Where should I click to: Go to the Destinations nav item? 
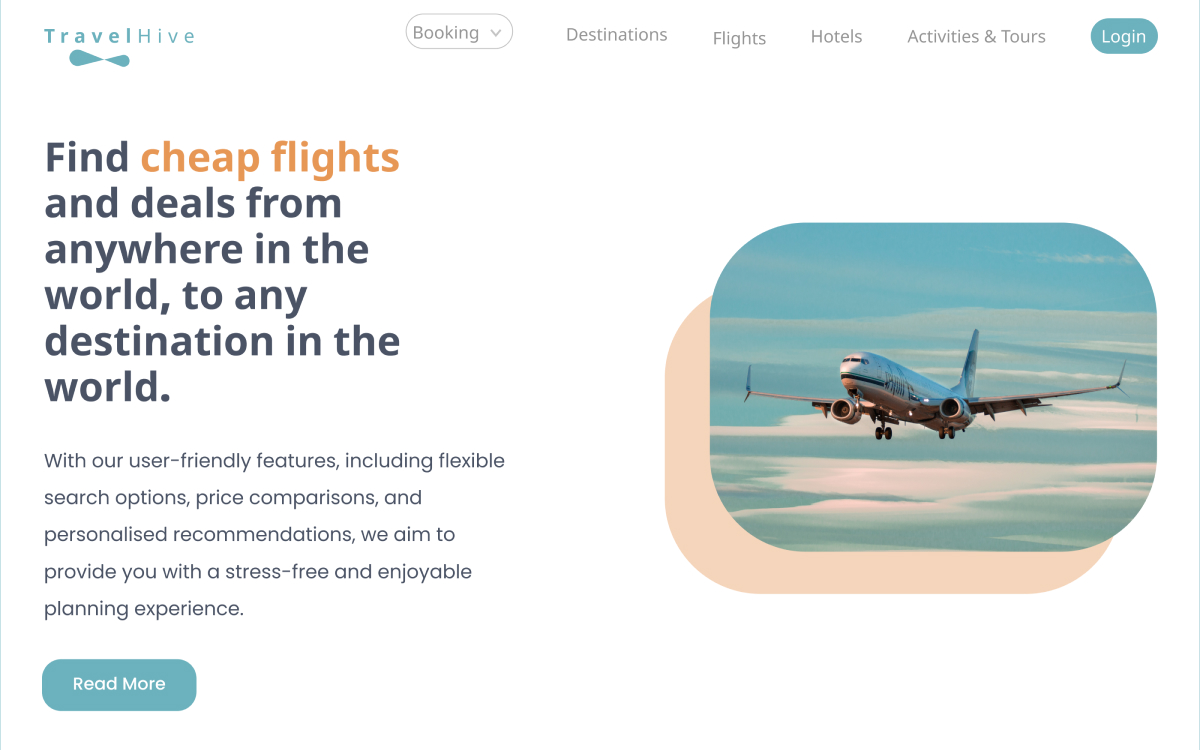(x=617, y=35)
